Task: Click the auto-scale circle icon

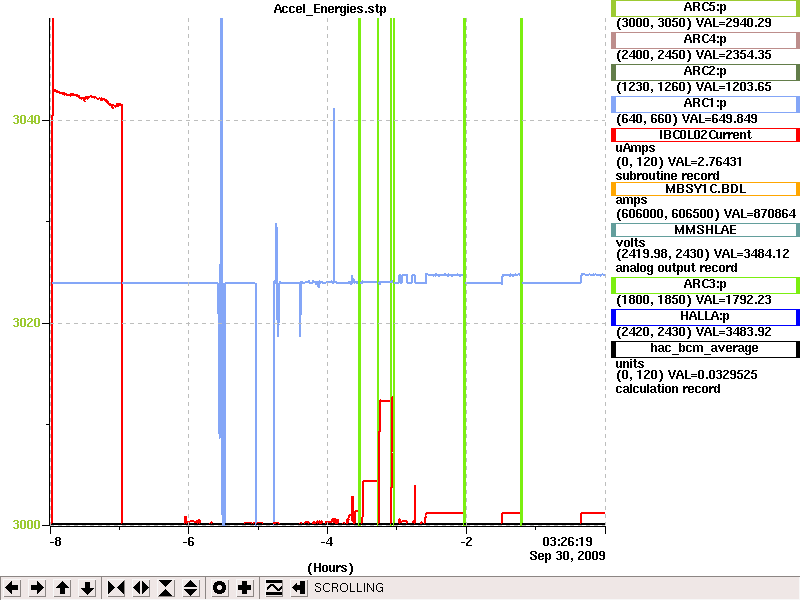Action: tap(219, 588)
